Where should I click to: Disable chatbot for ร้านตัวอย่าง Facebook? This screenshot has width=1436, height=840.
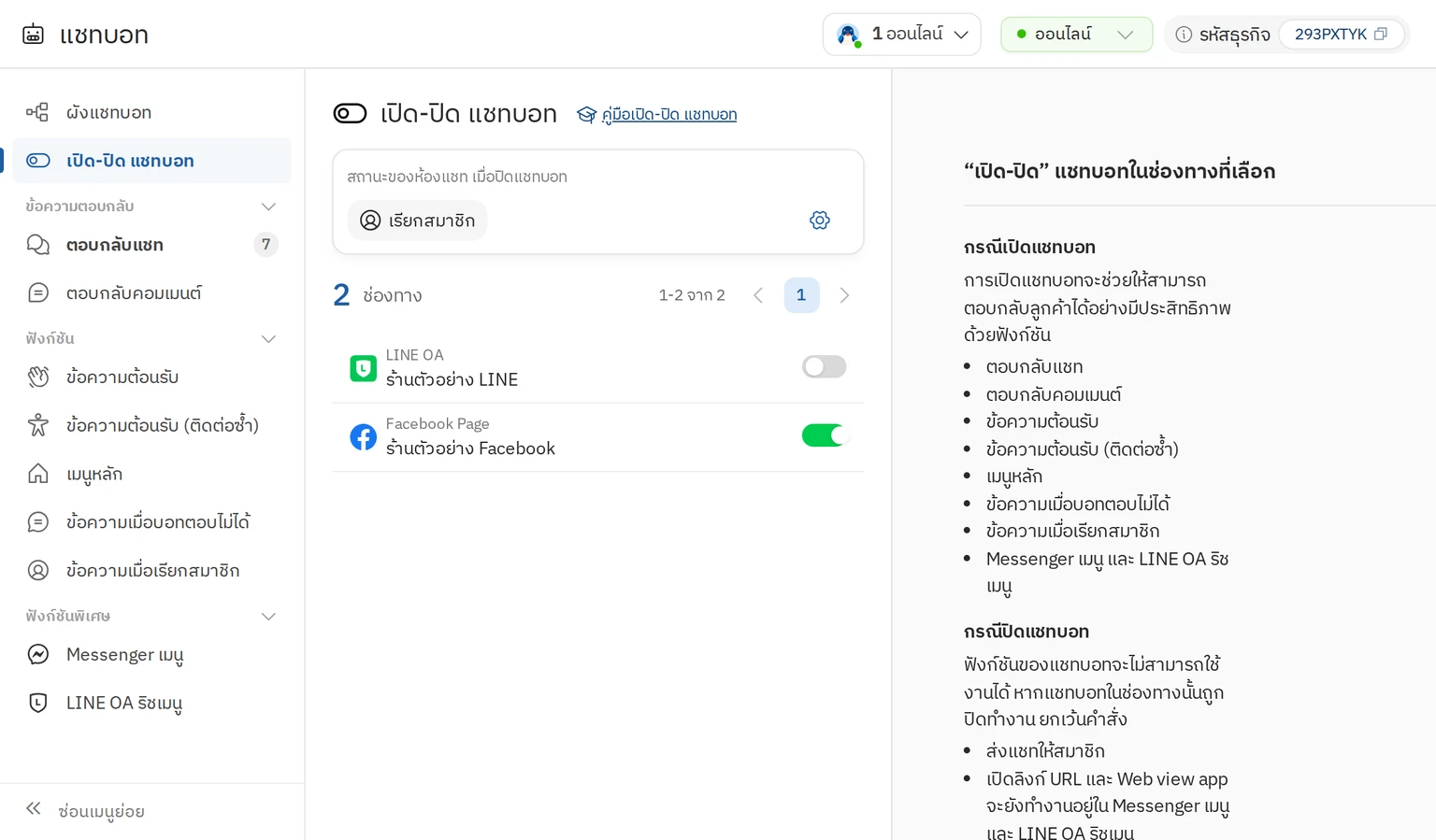tap(824, 434)
